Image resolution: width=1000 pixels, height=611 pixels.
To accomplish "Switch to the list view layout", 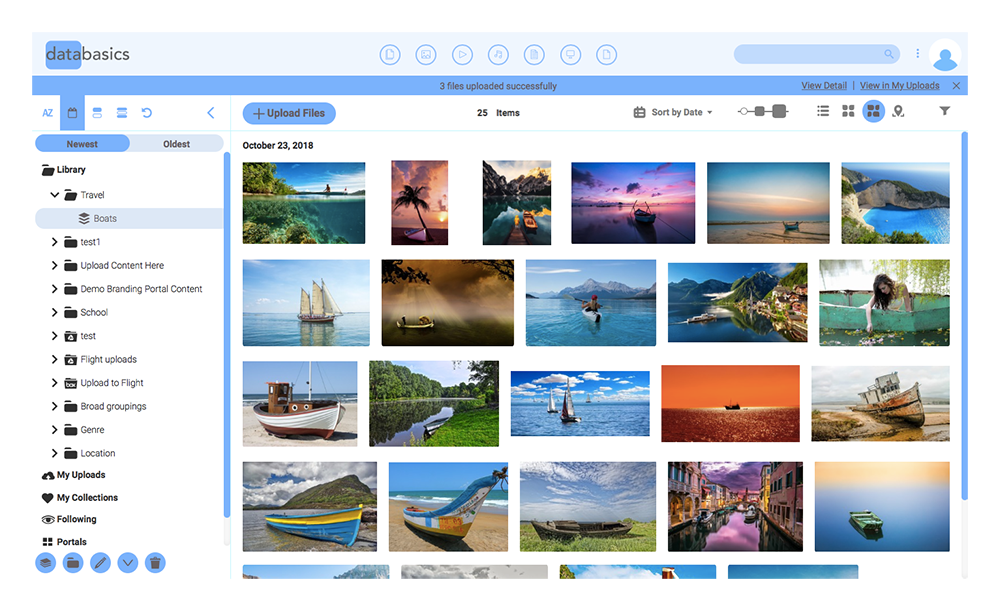I will coord(824,111).
